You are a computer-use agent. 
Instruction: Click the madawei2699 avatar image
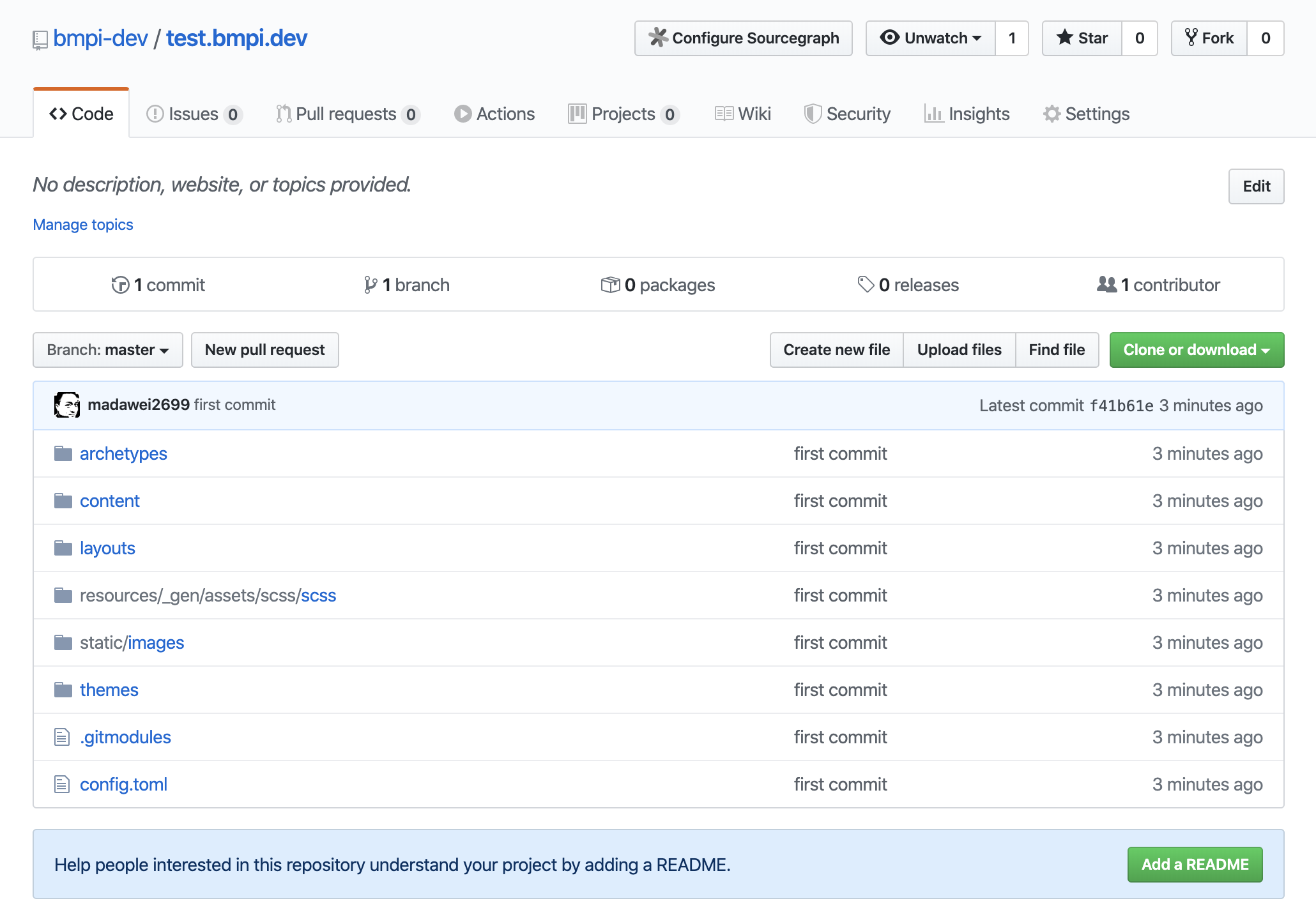coord(67,405)
